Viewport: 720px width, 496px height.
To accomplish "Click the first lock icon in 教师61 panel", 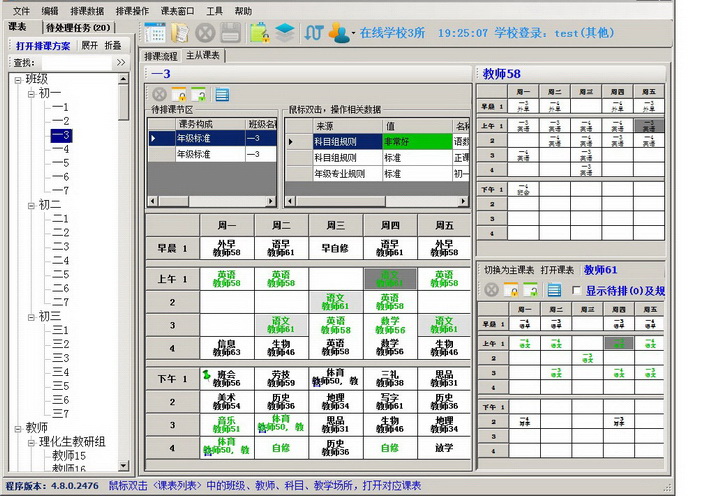I will pos(510,290).
